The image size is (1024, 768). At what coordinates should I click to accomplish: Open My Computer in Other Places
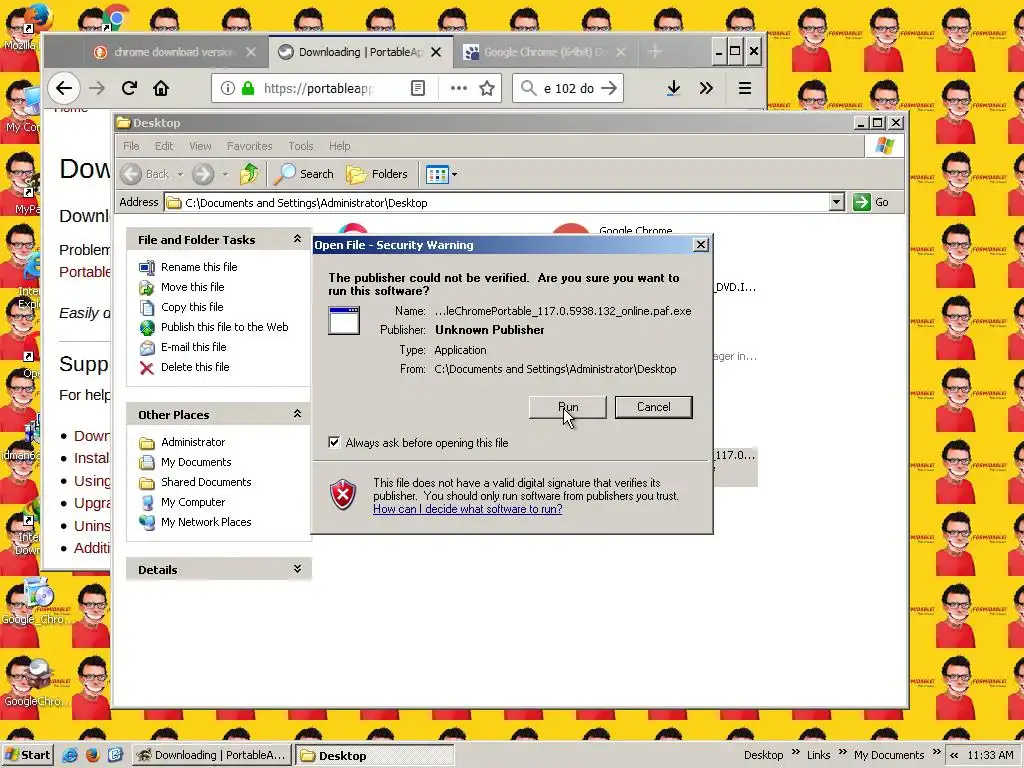click(193, 502)
